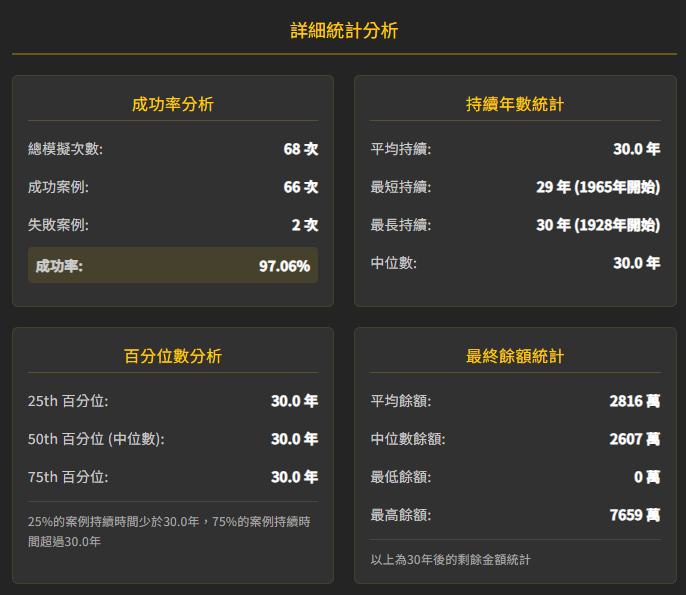Click the 中位數餘額 label
The width and height of the screenshot is (686, 595).
click(408, 439)
